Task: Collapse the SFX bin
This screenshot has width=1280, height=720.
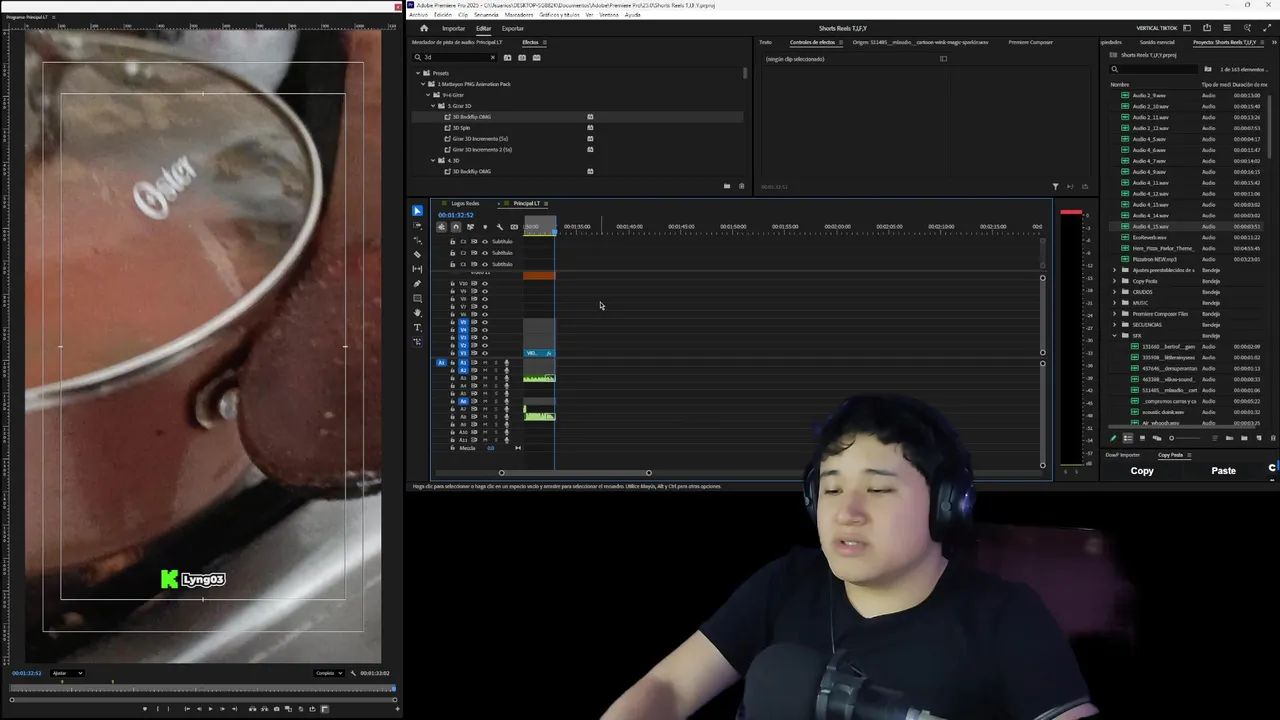Action: point(1115,335)
